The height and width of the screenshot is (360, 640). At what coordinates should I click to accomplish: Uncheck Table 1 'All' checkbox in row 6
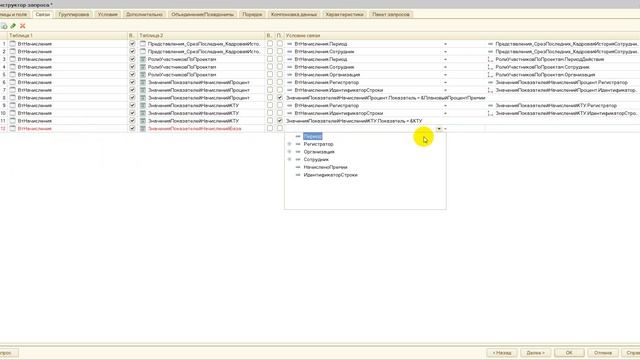(132, 82)
